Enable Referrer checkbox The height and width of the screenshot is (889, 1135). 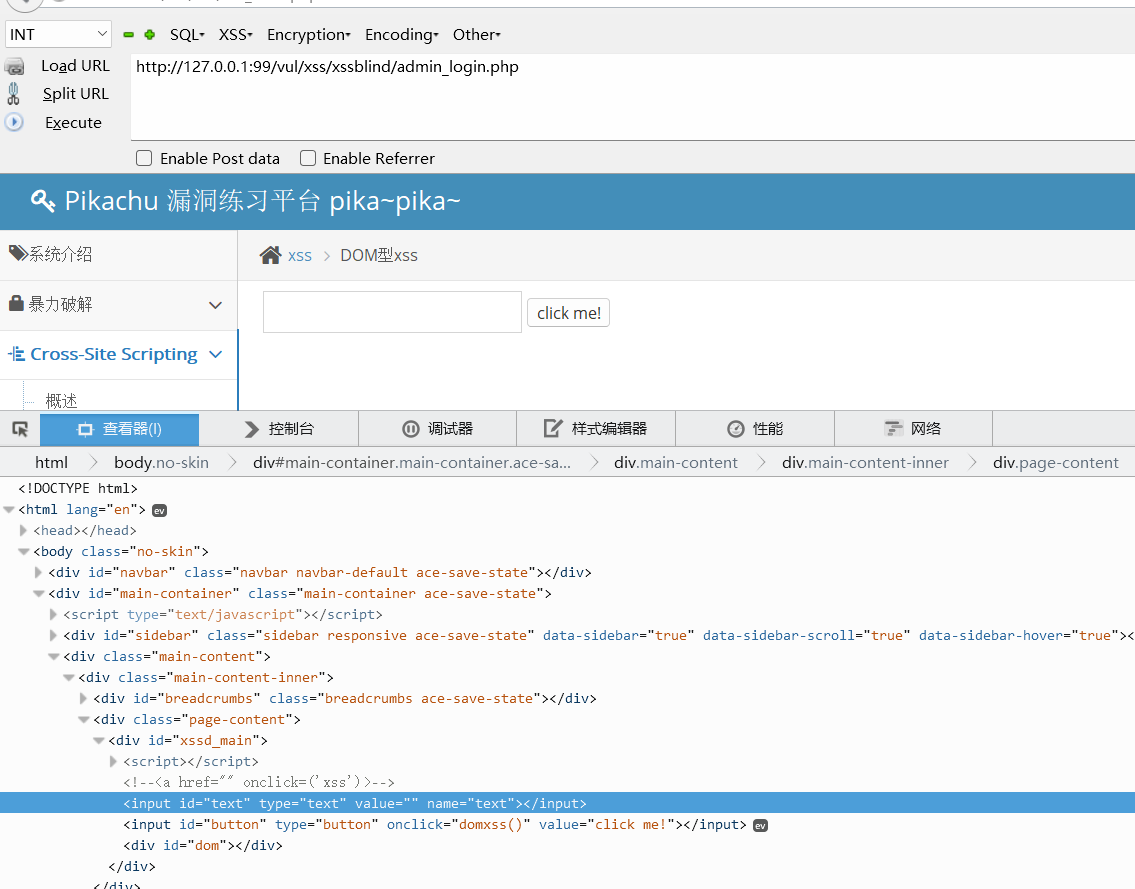tap(308, 159)
